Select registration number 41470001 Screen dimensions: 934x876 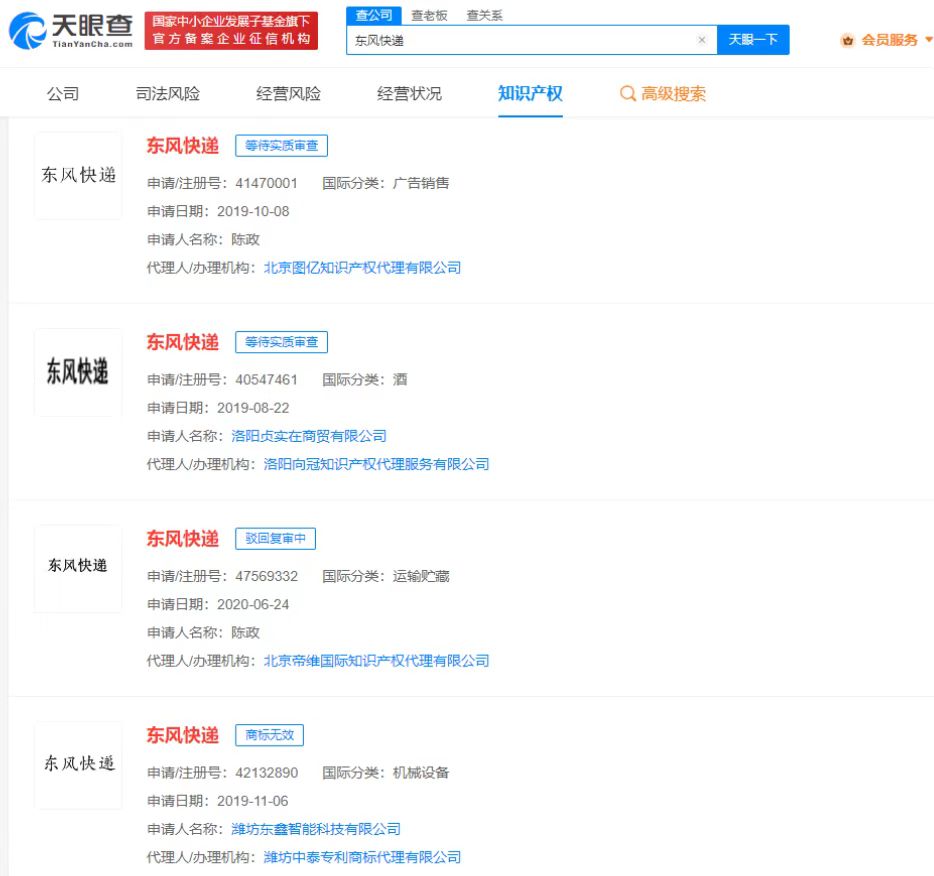click(266, 183)
